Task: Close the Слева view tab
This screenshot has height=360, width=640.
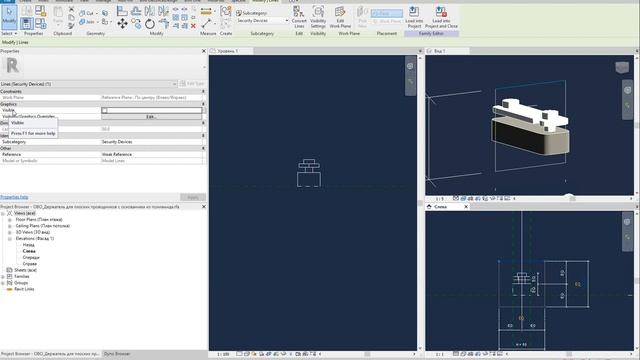Action: click(x=466, y=207)
